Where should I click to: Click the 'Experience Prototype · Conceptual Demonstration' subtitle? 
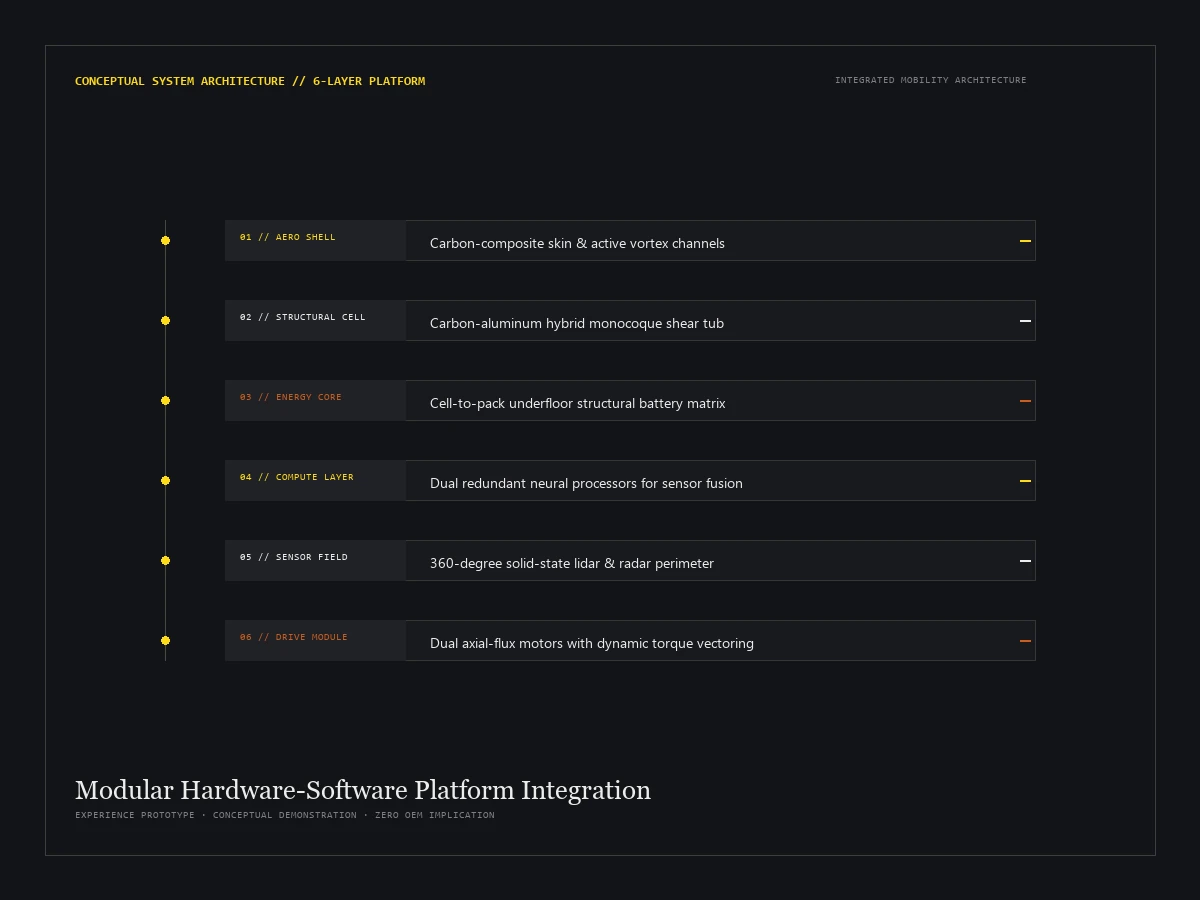(216, 815)
